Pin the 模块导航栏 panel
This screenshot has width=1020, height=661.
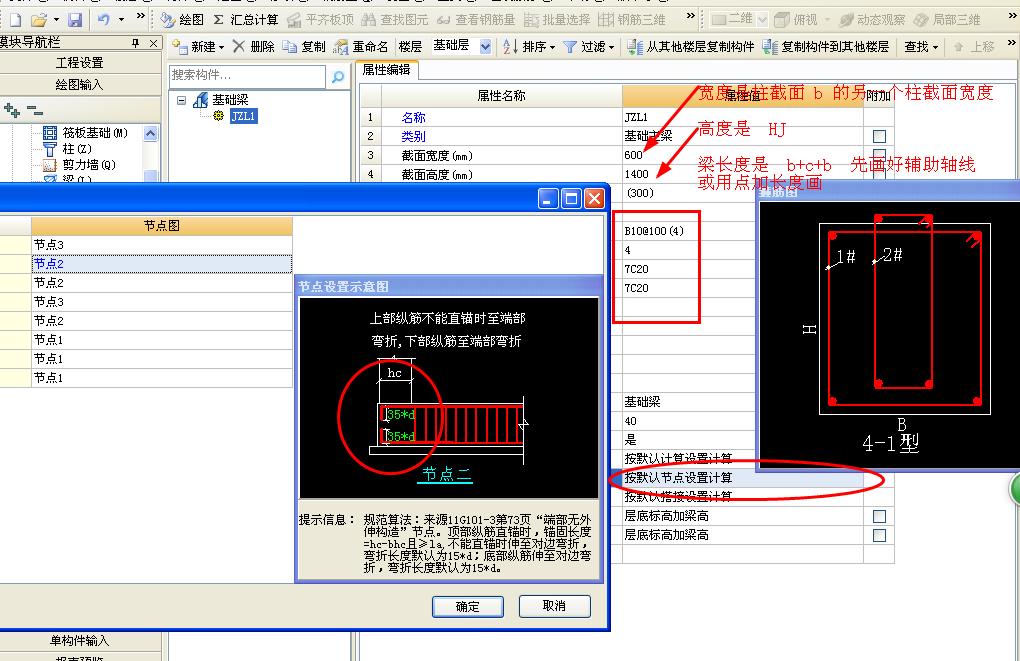coord(135,43)
